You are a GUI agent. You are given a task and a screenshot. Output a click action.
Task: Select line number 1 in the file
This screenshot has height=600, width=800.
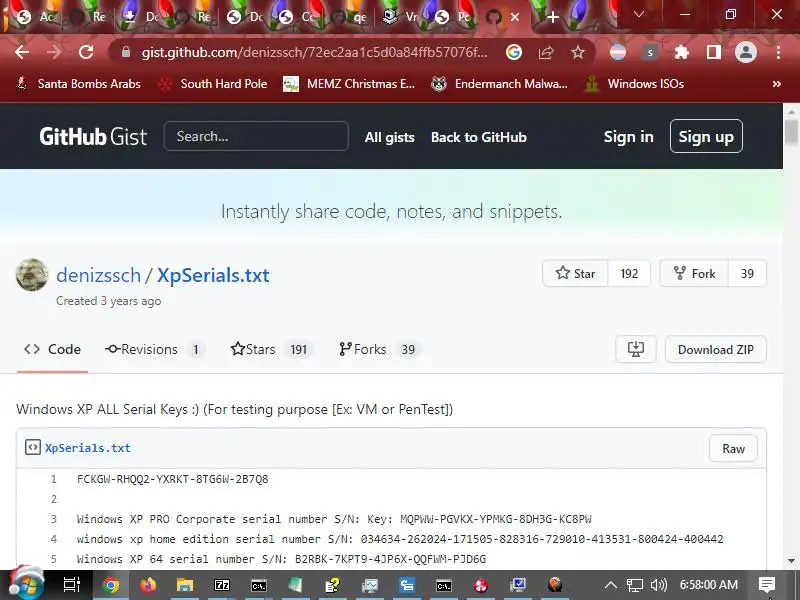[54, 479]
